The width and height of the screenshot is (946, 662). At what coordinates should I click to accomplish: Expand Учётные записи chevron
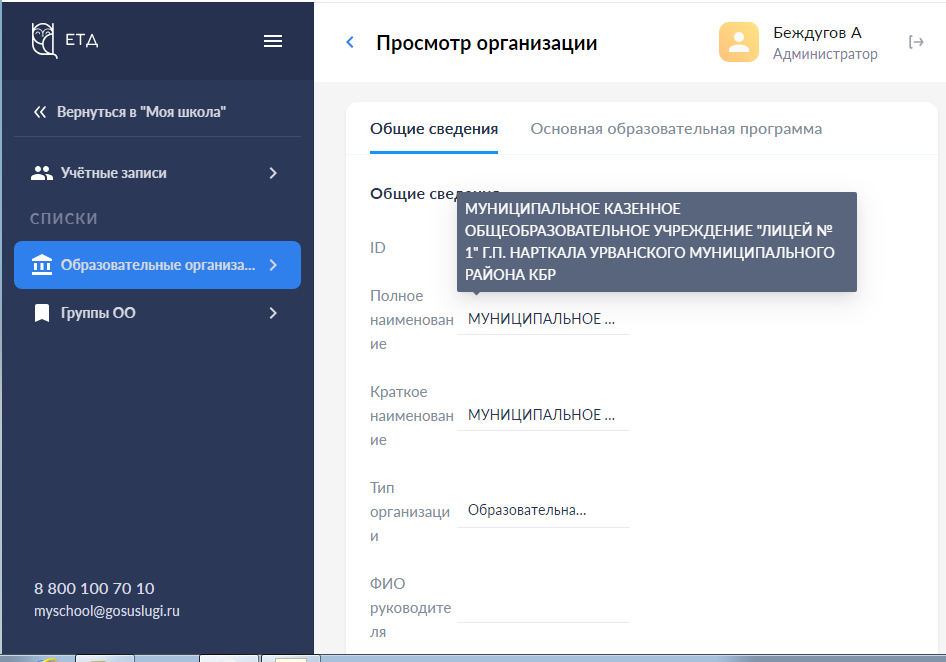coord(273,173)
